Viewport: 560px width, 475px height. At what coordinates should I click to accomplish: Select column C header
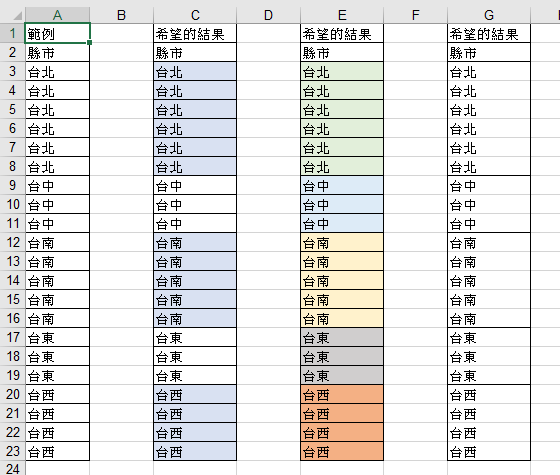(x=195, y=15)
